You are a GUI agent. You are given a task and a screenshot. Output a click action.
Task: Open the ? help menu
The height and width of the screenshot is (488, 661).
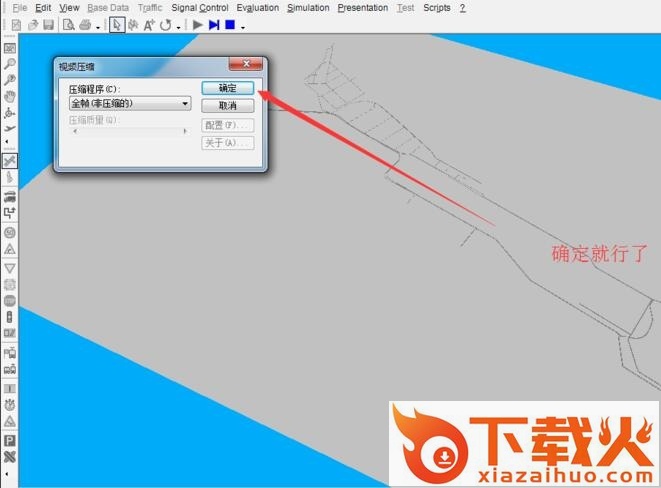tap(462, 8)
